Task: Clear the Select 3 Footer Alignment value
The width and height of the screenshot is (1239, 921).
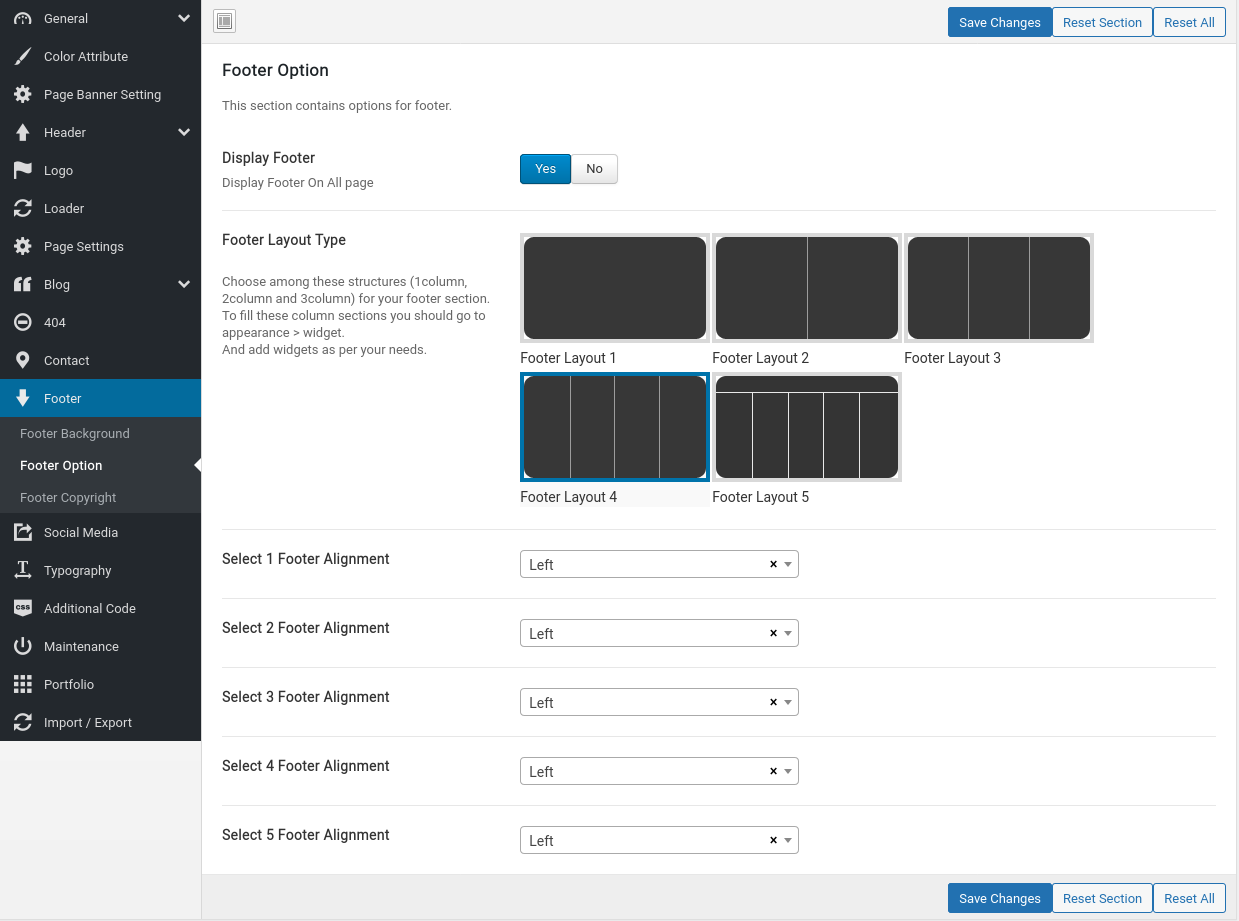Action: tap(773, 702)
